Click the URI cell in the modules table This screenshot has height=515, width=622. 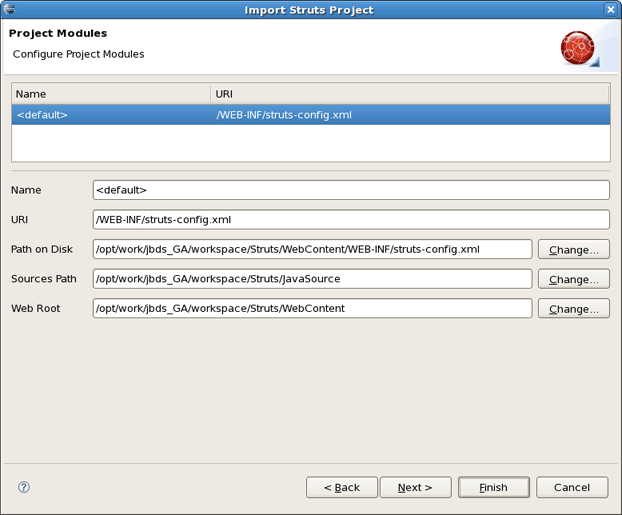point(410,115)
